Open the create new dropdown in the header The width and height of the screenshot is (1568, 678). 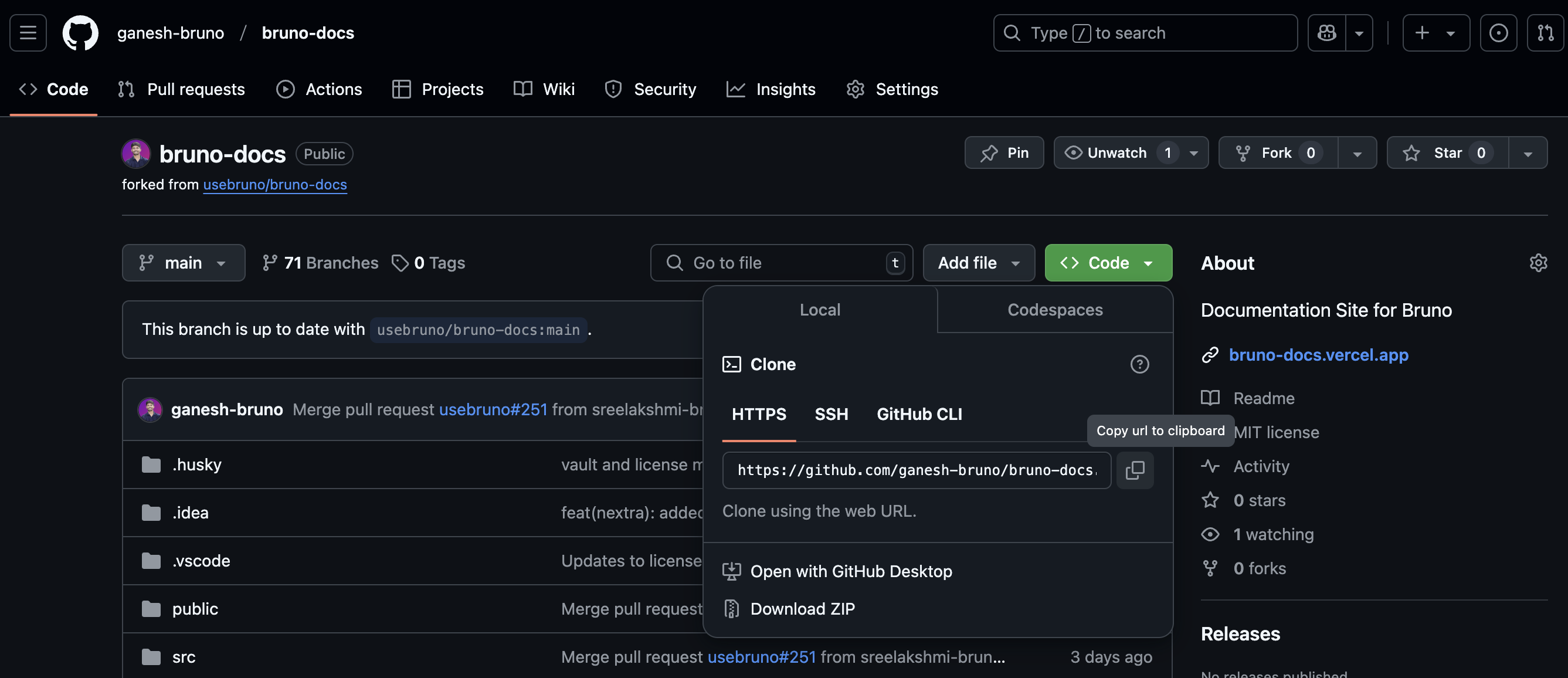[1436, 33]
